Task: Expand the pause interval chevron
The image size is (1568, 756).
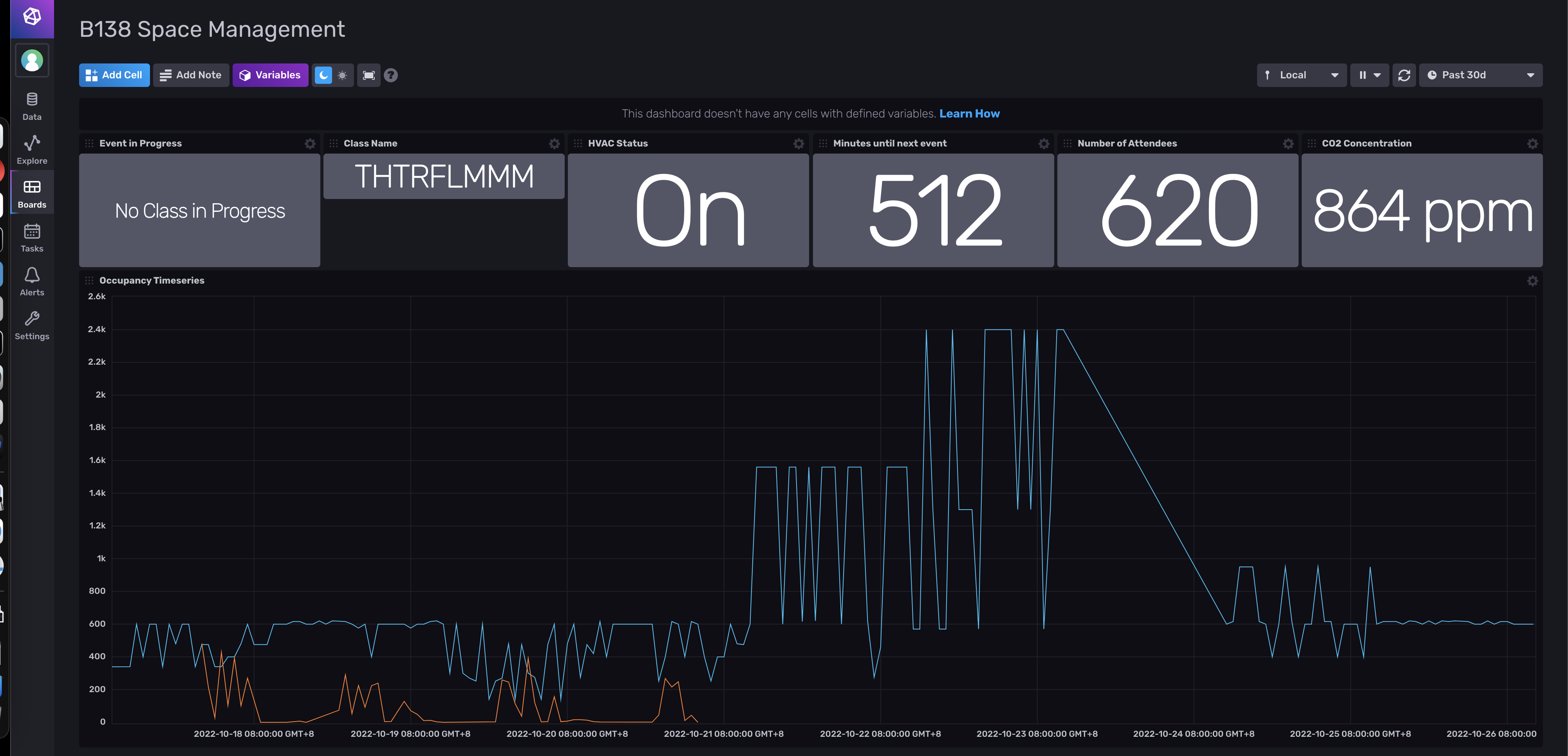Action: tap(1377, 75)
